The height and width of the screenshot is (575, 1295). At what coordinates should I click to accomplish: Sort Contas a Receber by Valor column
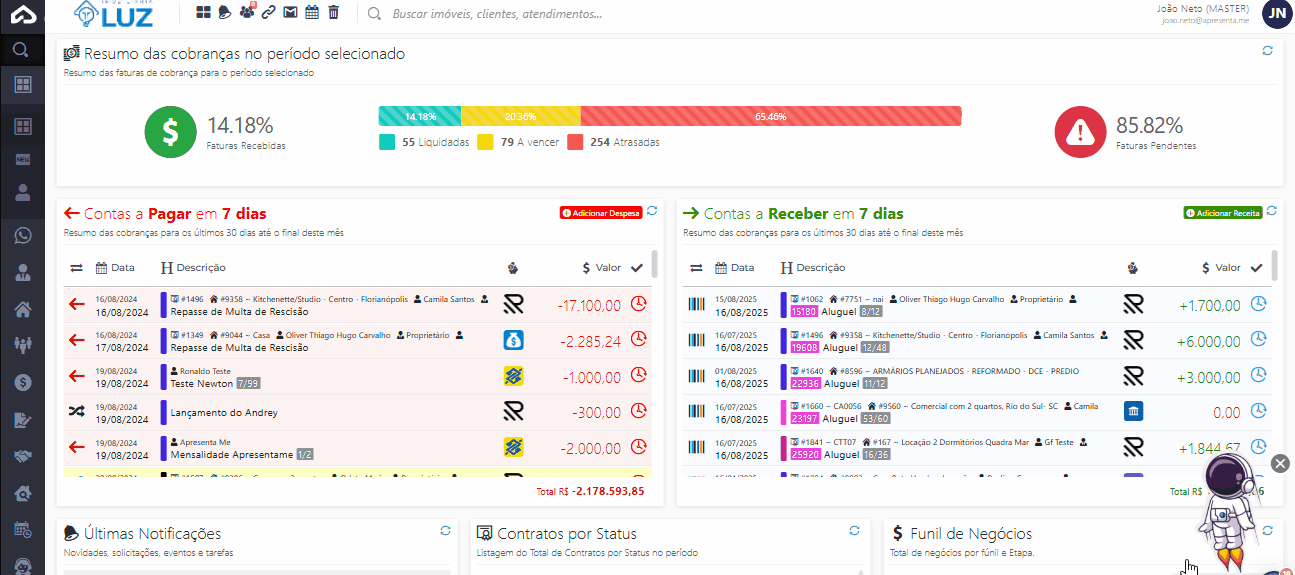coord(1220,268)
